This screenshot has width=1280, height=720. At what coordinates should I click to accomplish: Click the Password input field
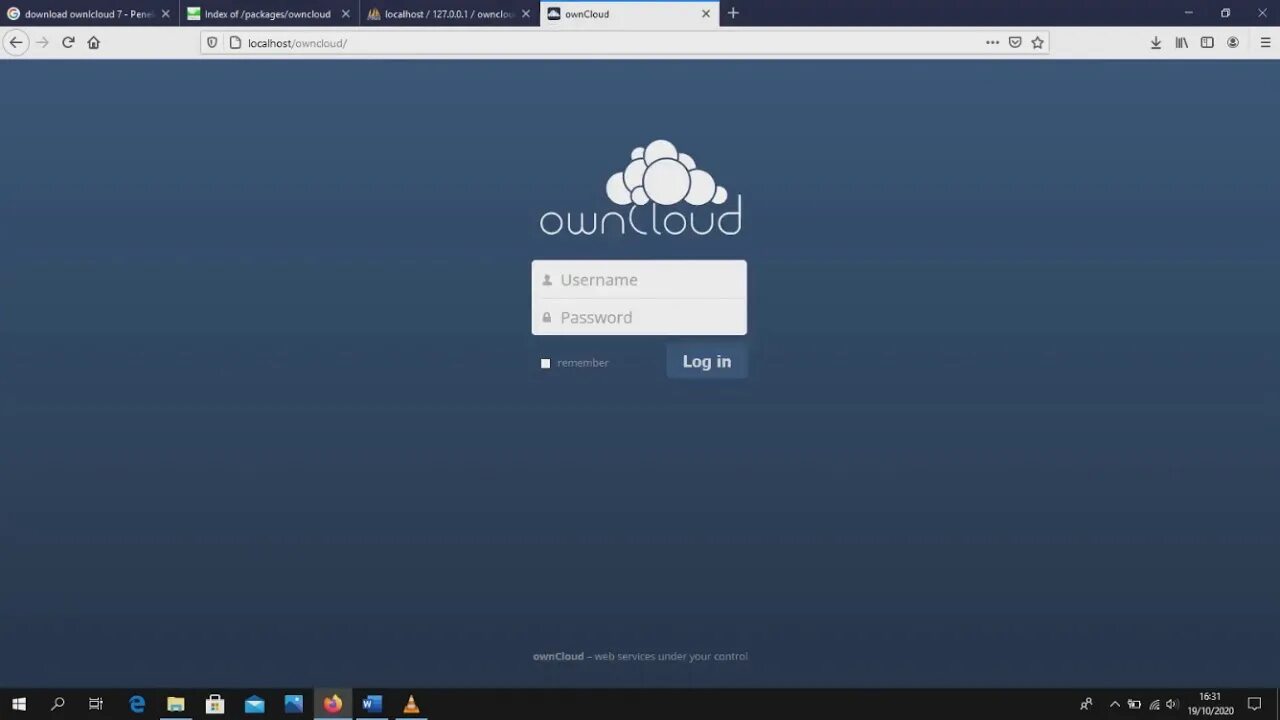[639, 317]
